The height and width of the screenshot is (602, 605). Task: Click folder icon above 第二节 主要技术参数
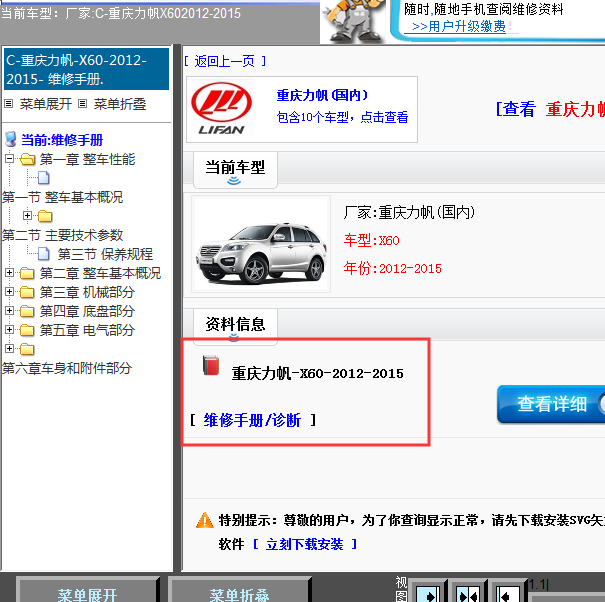[45, 216]
